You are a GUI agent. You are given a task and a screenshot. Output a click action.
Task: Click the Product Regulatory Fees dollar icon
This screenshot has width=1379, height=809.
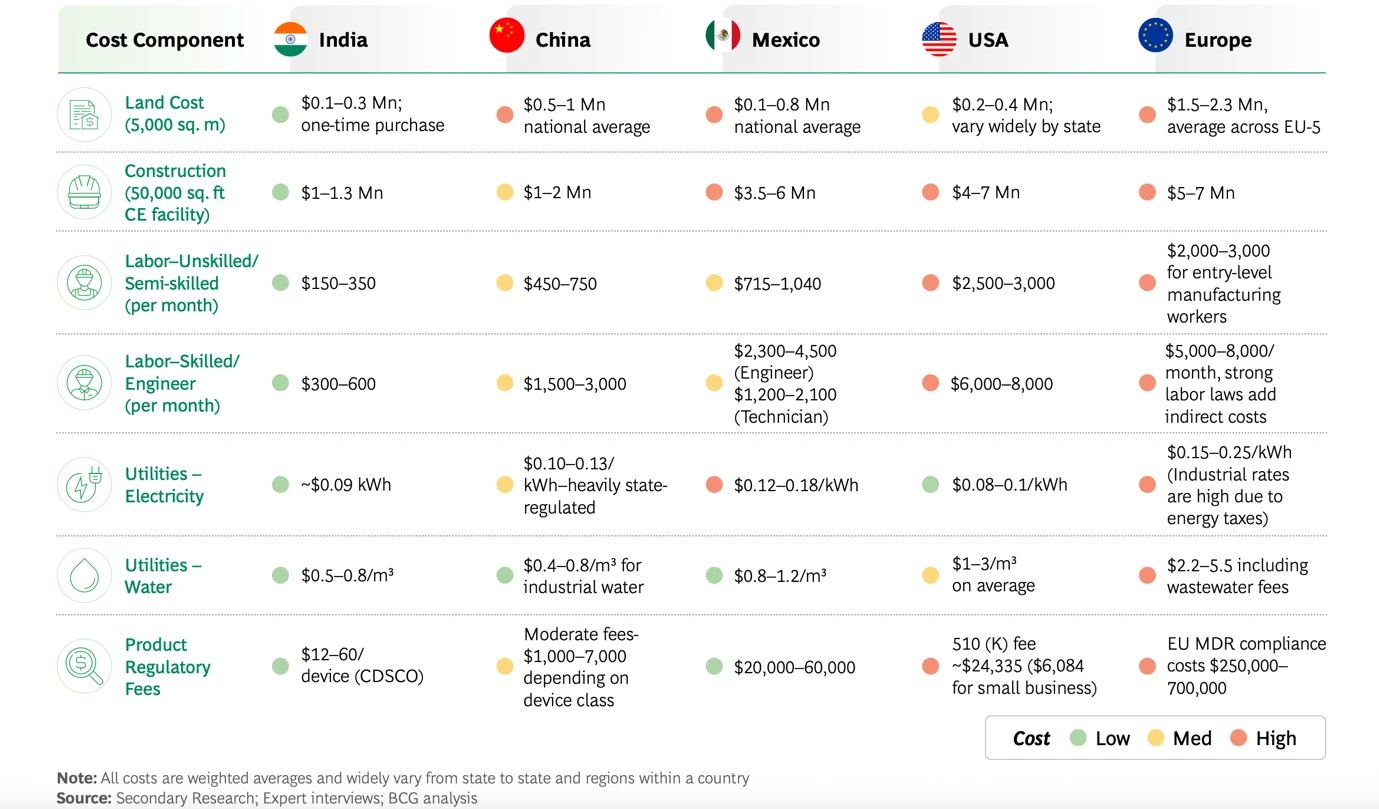pyautogui.click(x=84, y=666)
